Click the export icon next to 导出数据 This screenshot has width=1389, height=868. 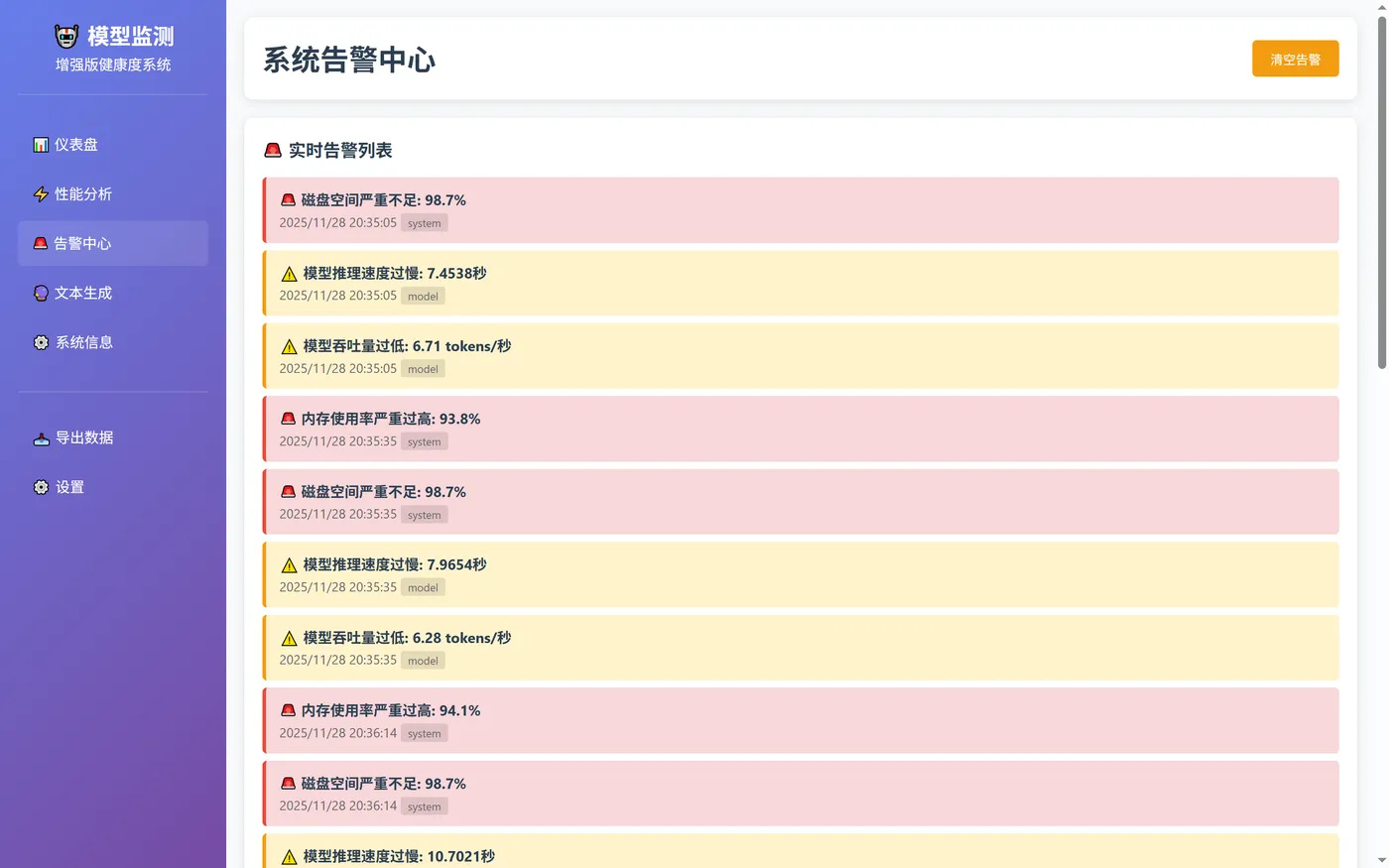41,437
